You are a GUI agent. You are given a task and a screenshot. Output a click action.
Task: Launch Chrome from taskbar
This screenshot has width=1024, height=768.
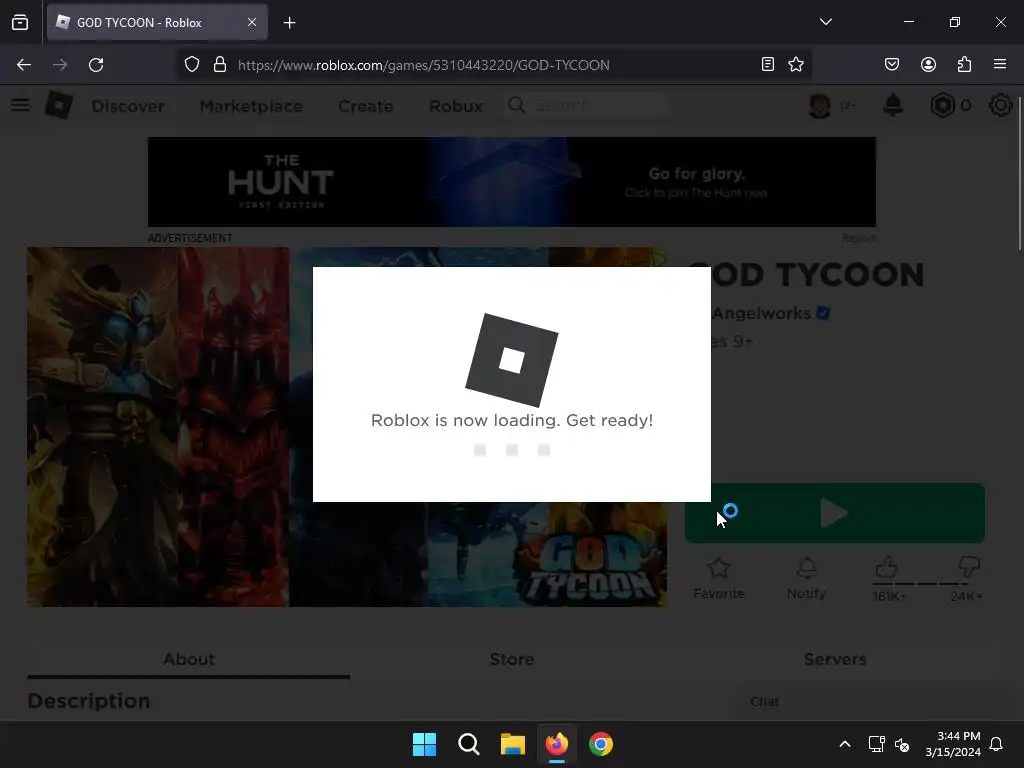601,744
